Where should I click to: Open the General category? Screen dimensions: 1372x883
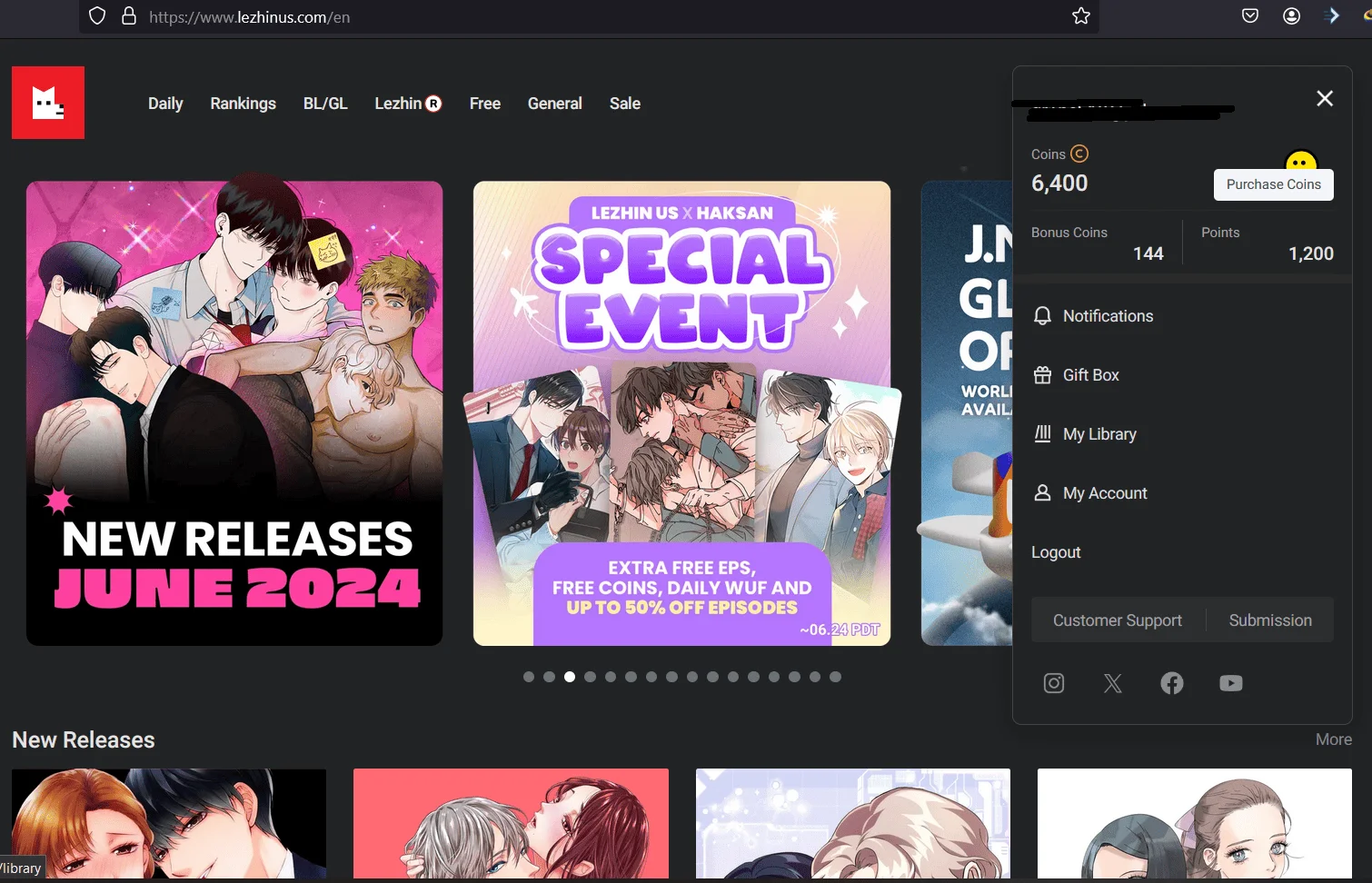point(555,104)
